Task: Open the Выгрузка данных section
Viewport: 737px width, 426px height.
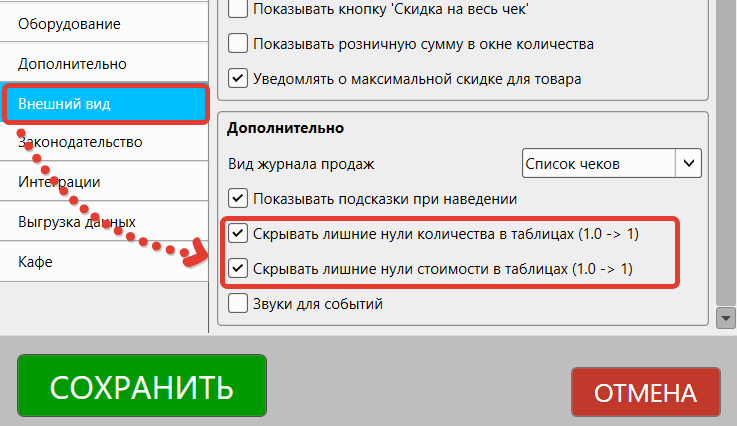Action: 76,221
